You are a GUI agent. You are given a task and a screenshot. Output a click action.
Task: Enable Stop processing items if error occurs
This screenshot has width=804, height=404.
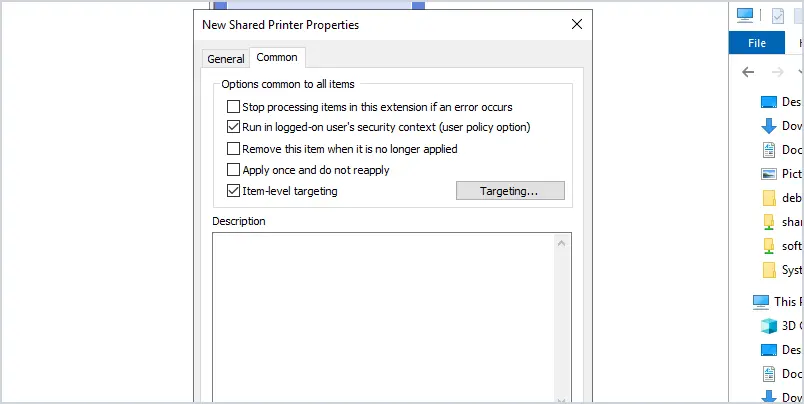pyautogui.click(x=233, y=107)
